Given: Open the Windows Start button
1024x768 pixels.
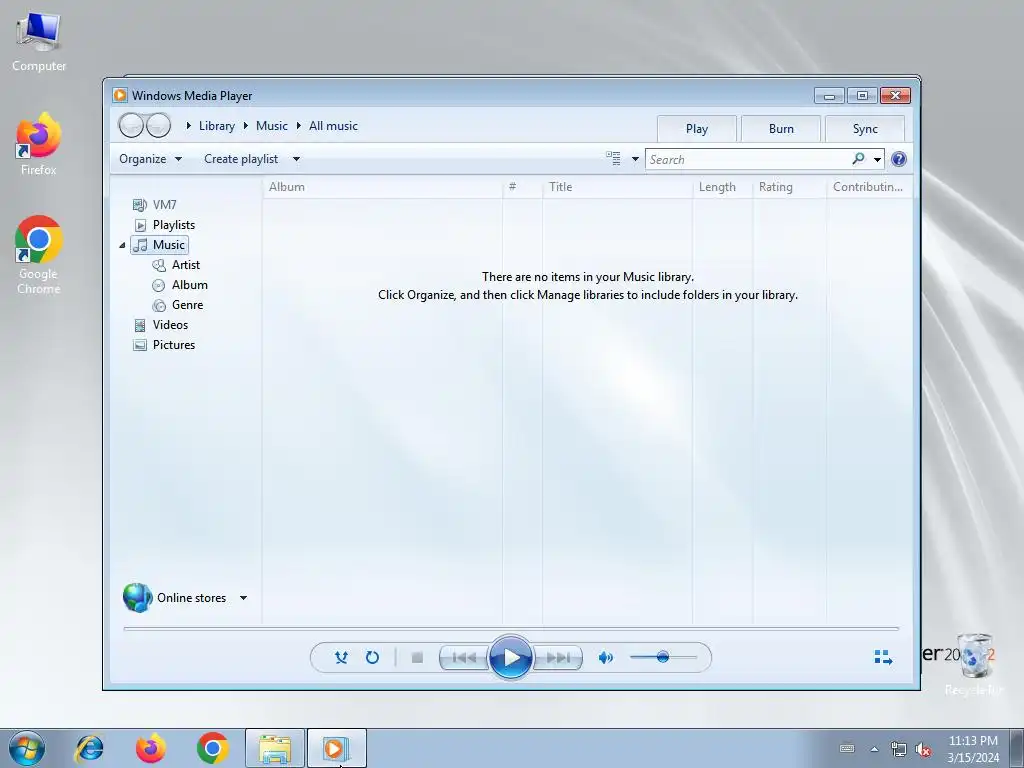Looking at the screenshot, I should pos(27,748).
